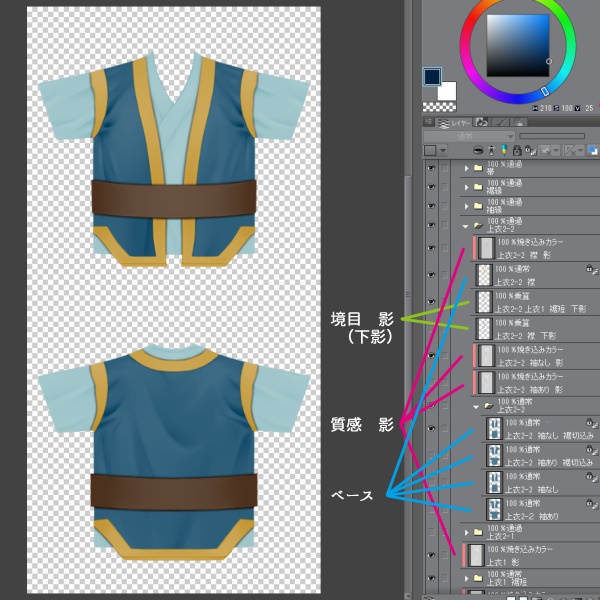The height and width of the screenshot is (600, 600).
Task: Toggle visibility of 上衣2-2 襟 影 layer
Action: [431, 248]
